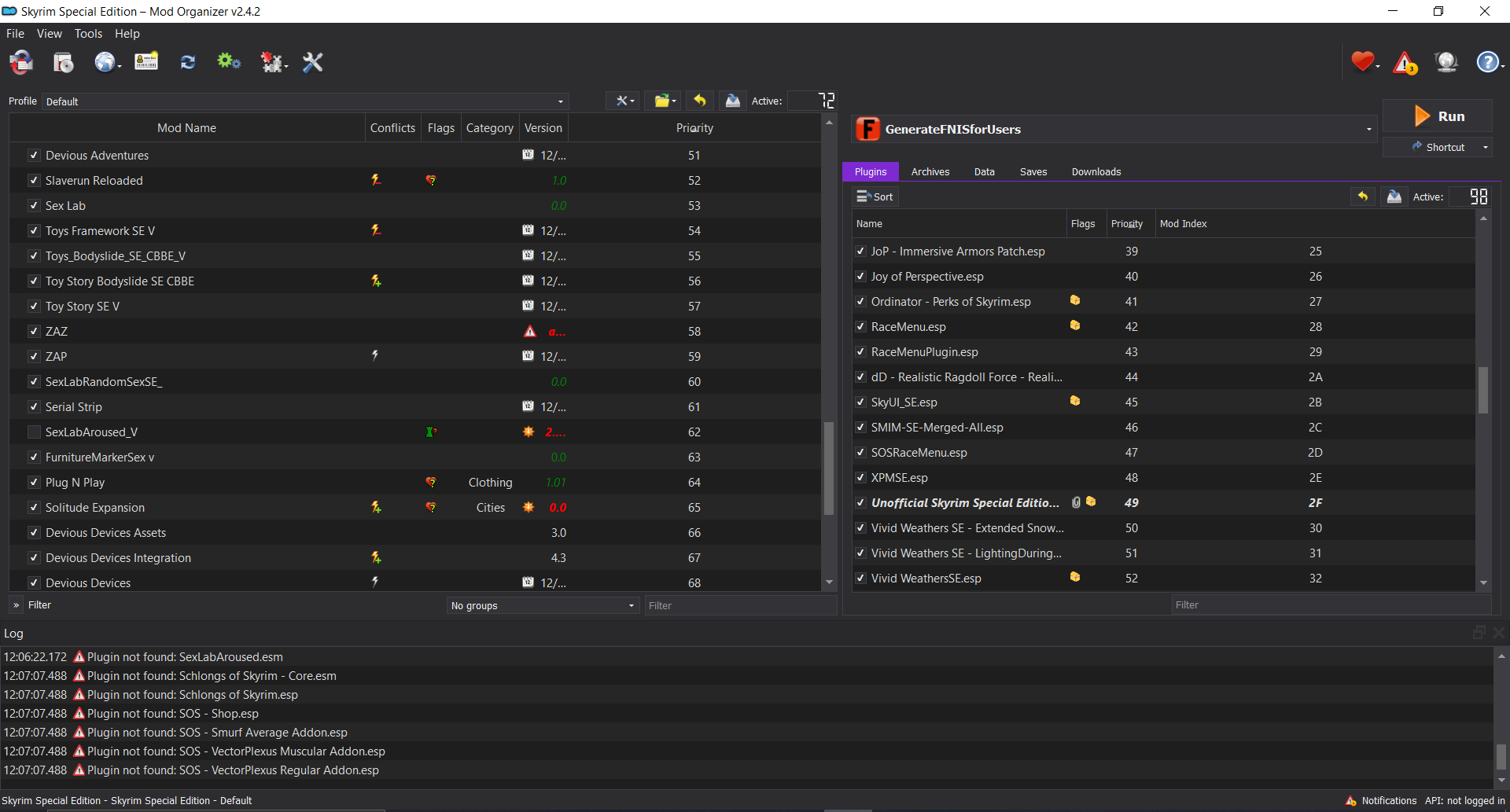Select the log entry for SexLabAroused.esm

point(747,657)
